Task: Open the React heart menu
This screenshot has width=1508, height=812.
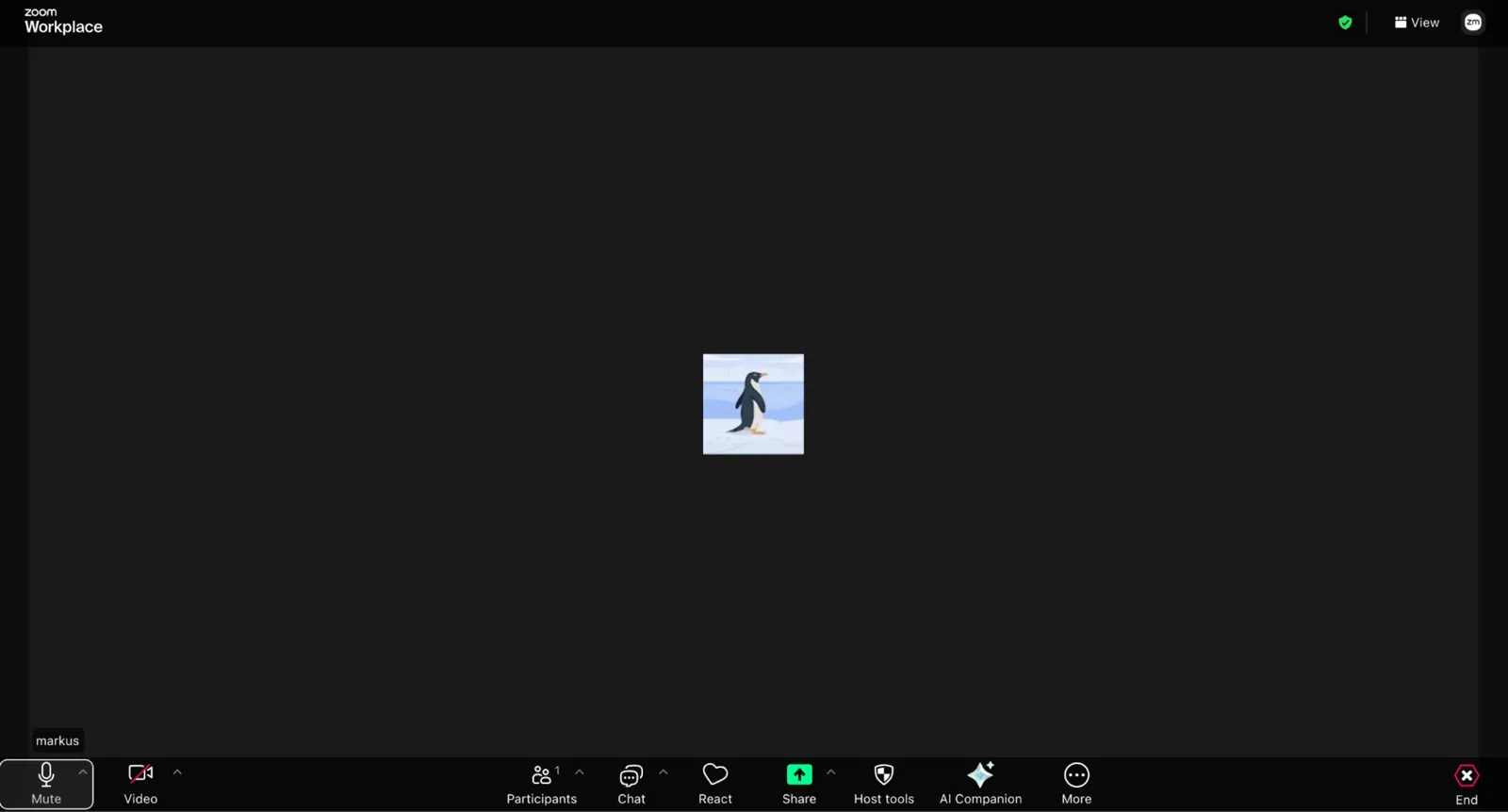Action: 715,784
